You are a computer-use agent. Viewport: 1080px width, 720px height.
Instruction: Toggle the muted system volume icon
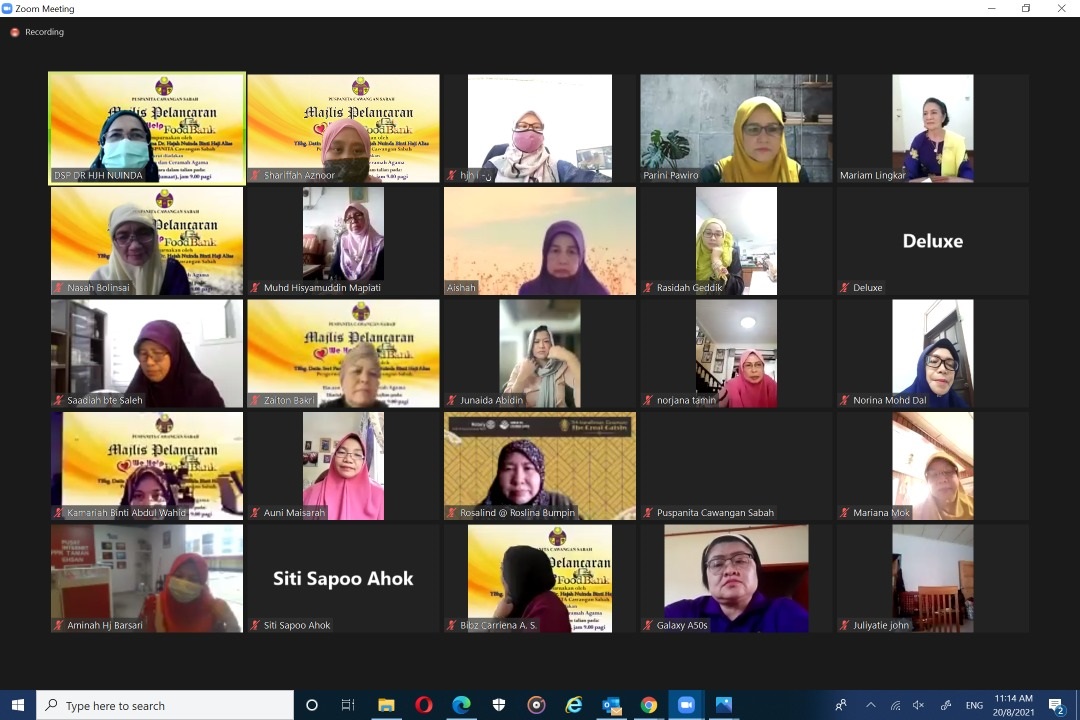click(x=918, y=705)
